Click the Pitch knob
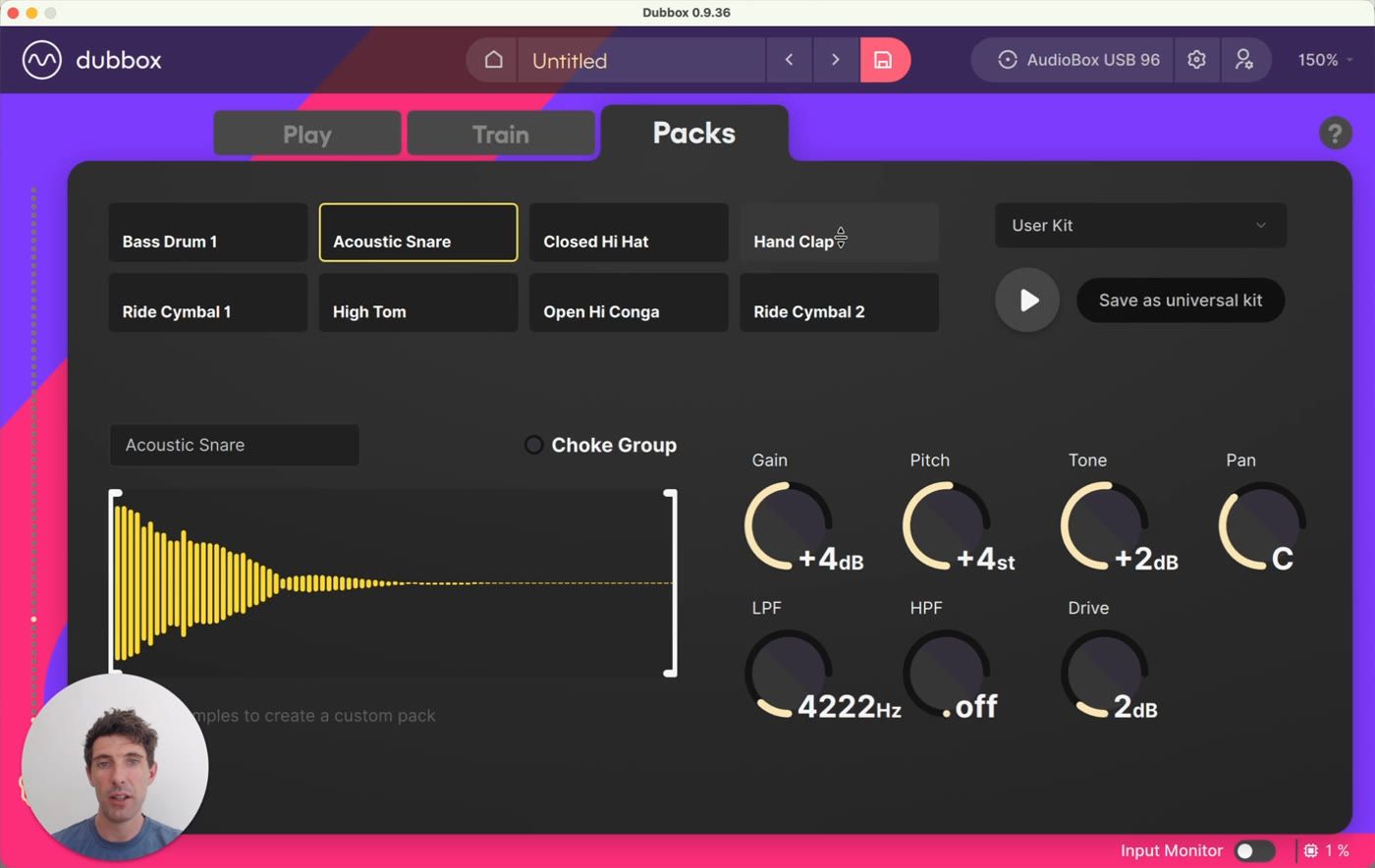 tap(947, 525)
